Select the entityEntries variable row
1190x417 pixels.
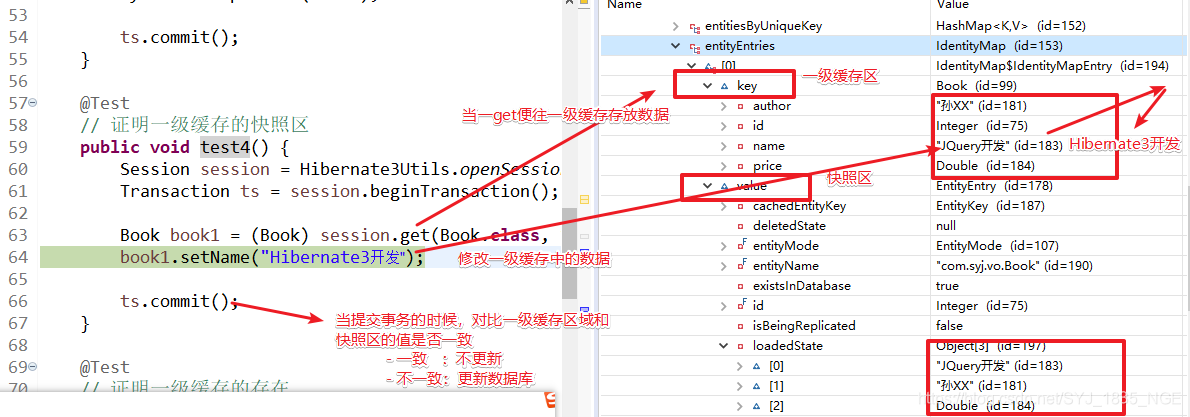894,46
